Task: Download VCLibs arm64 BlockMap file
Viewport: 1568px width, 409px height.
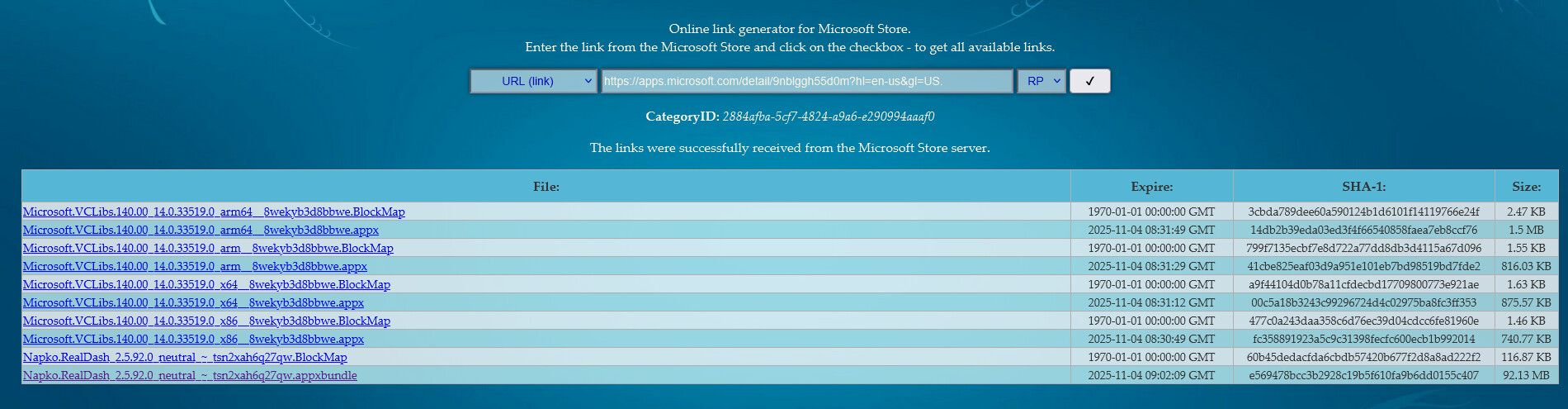Action: (214, 212)
